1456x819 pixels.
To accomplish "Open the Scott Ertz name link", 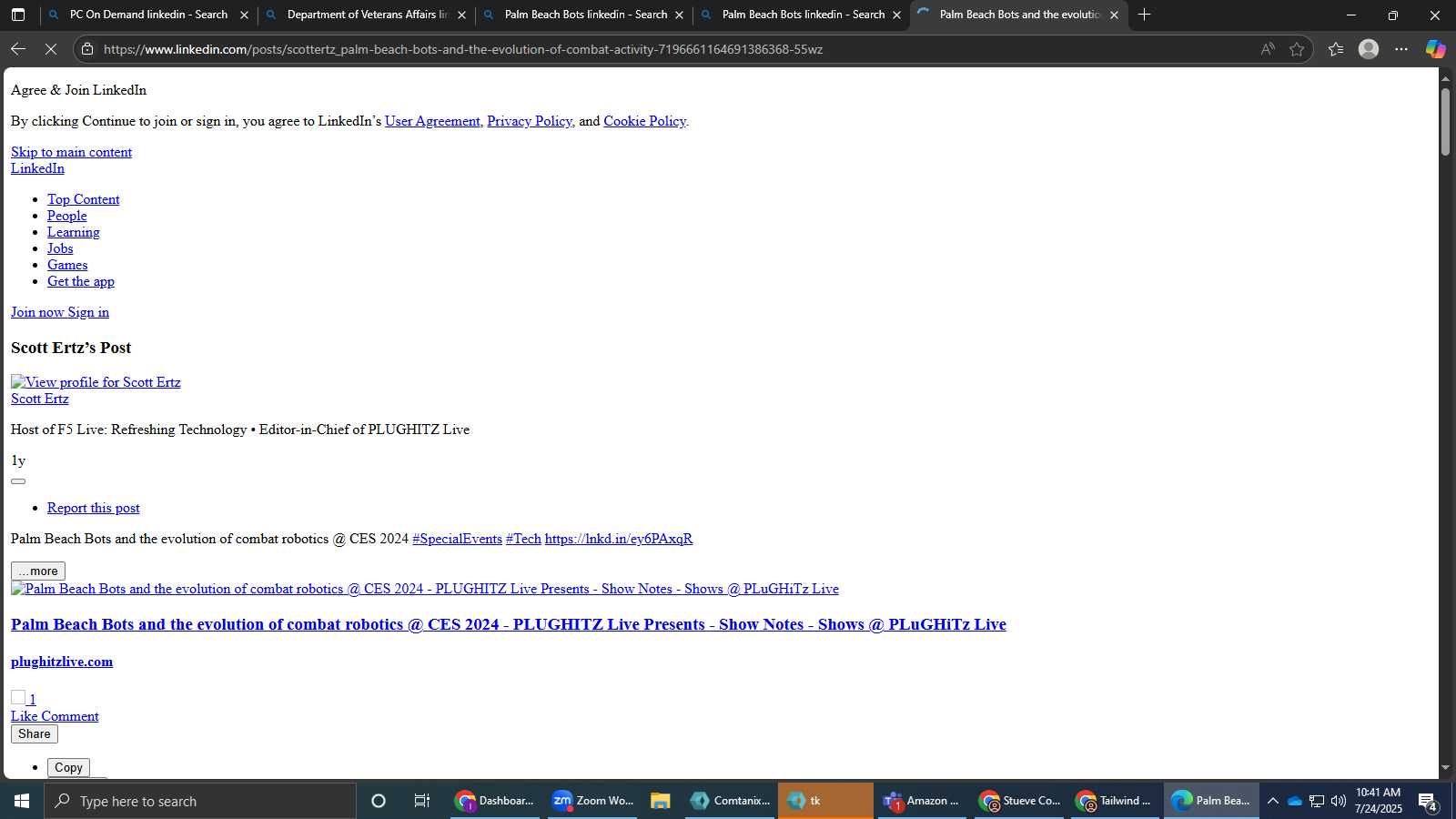I will point(39,399).
